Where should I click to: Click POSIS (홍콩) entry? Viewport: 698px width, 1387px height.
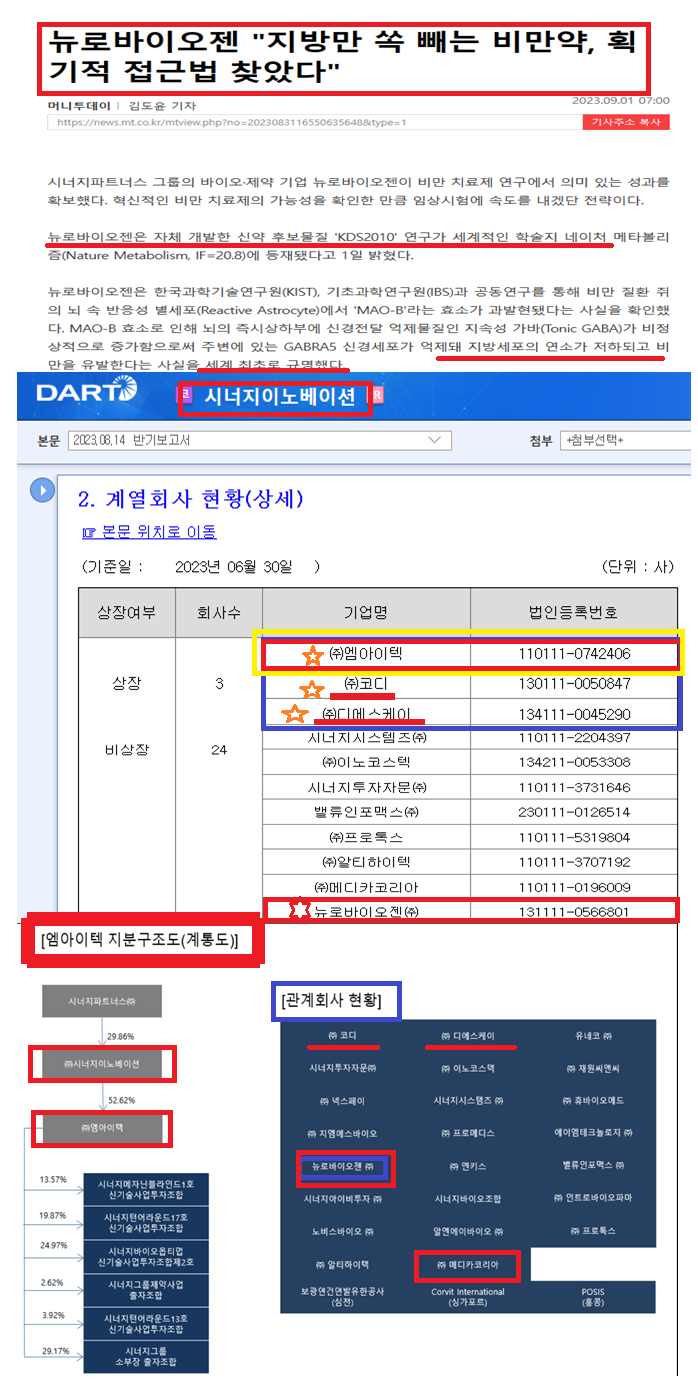[593, 1296]
